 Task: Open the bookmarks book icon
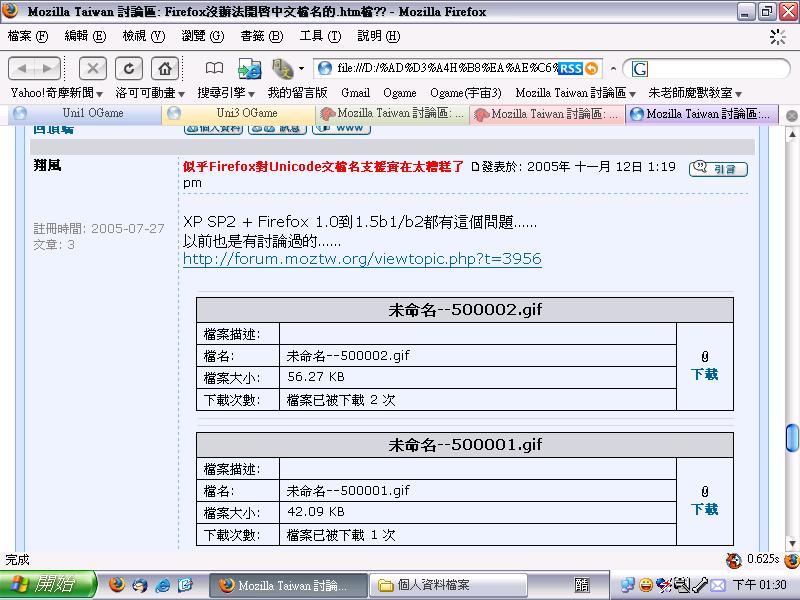tap(214, 68)
